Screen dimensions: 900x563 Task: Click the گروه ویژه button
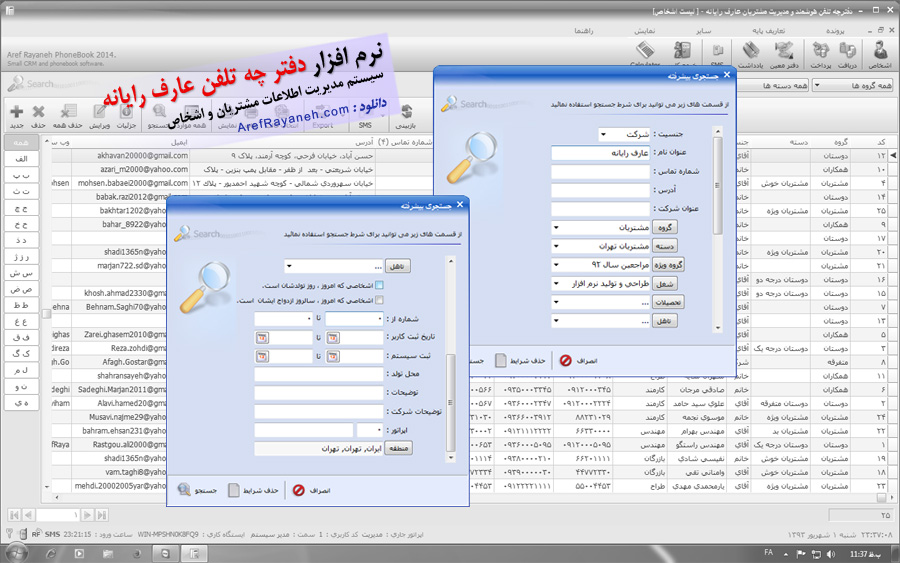click(x=669, y=265)
